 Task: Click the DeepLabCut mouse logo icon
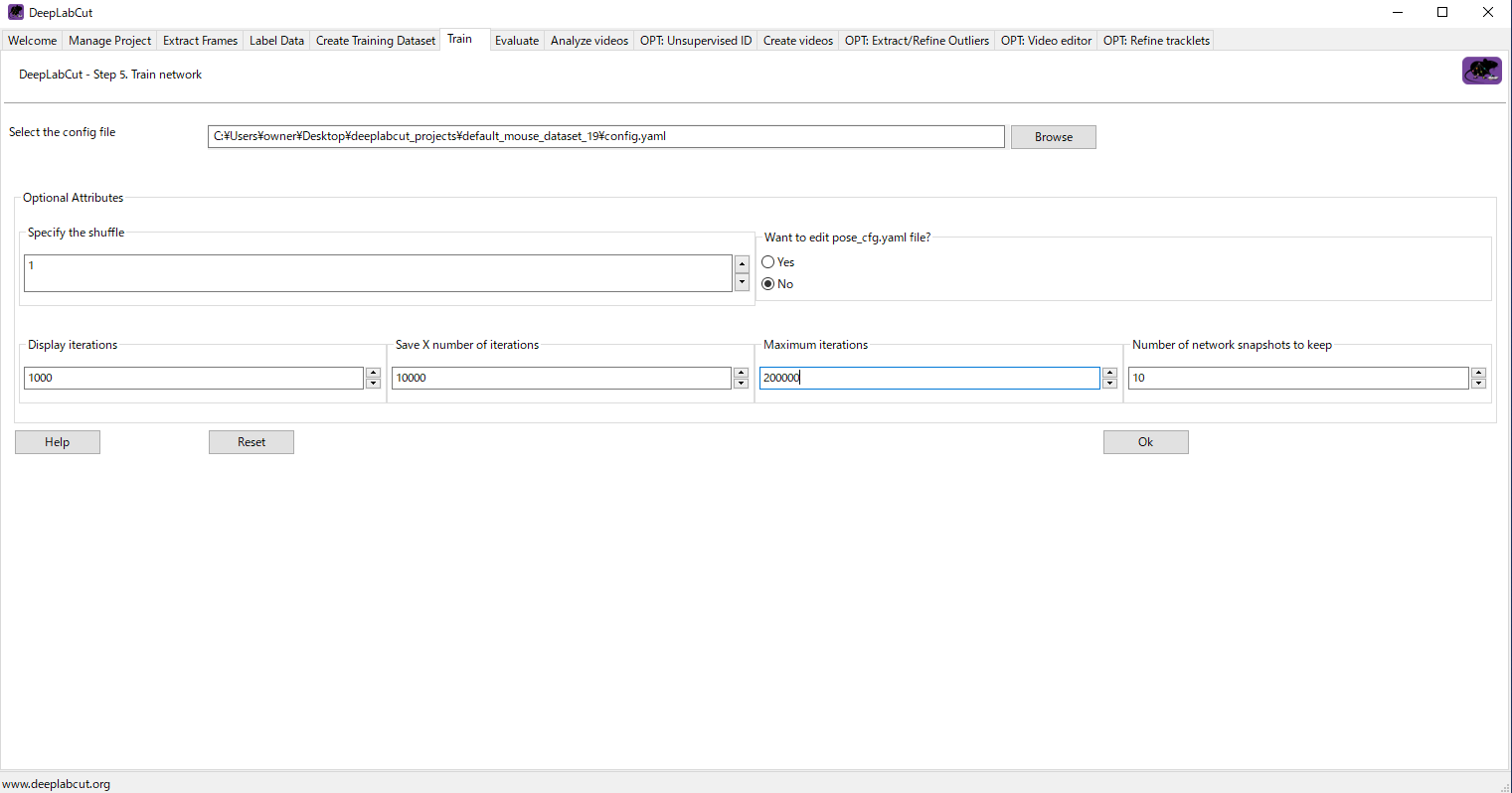[1481, 71]
